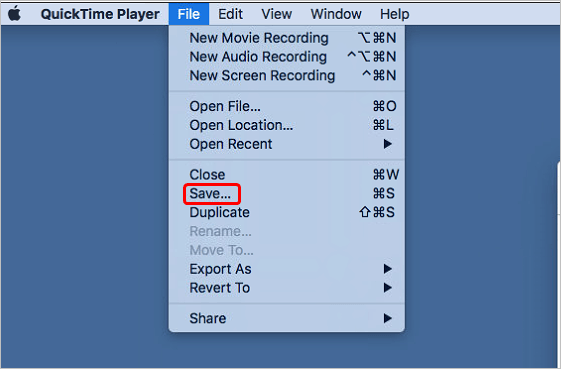This screenshot has width=561, height=369.
Task: Close the current window via Close
Action: click(x=287, y=175)
